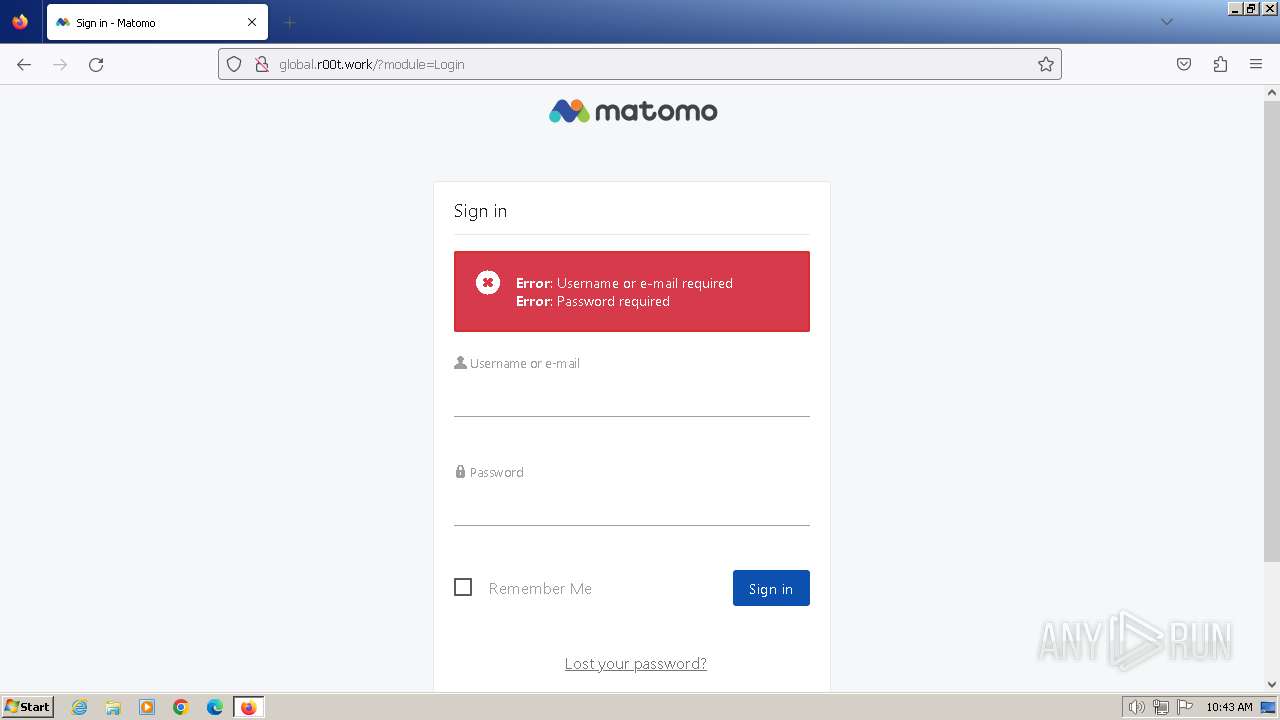Click the browser Forward arrow

click(x=60, y=64)
